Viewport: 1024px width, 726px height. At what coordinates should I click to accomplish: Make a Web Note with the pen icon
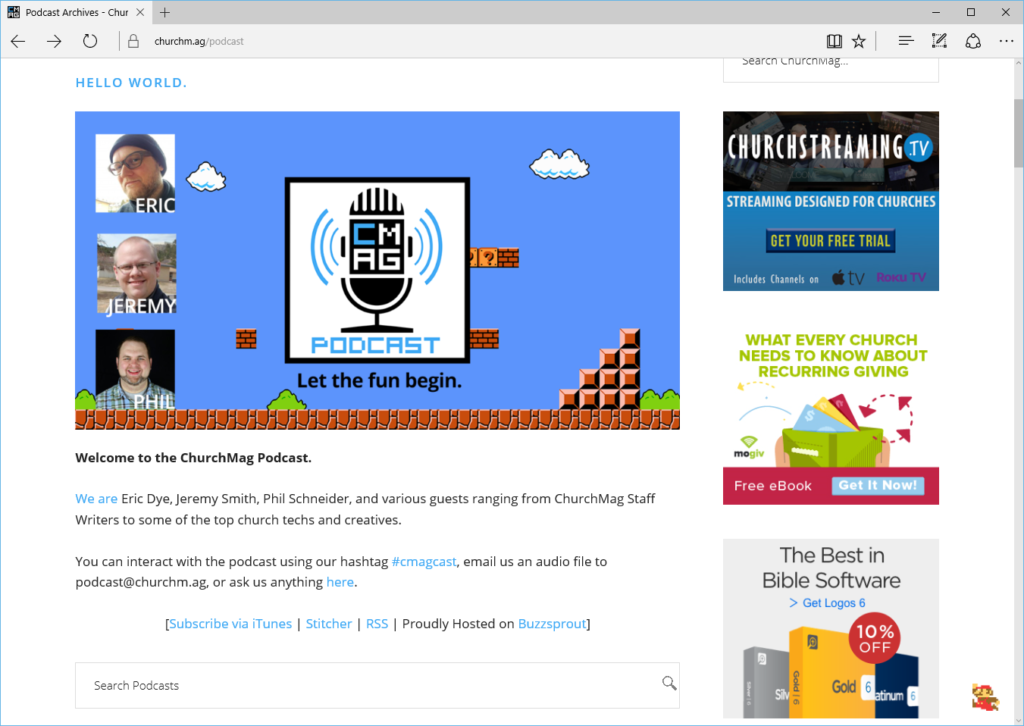[x=938, y=41]
